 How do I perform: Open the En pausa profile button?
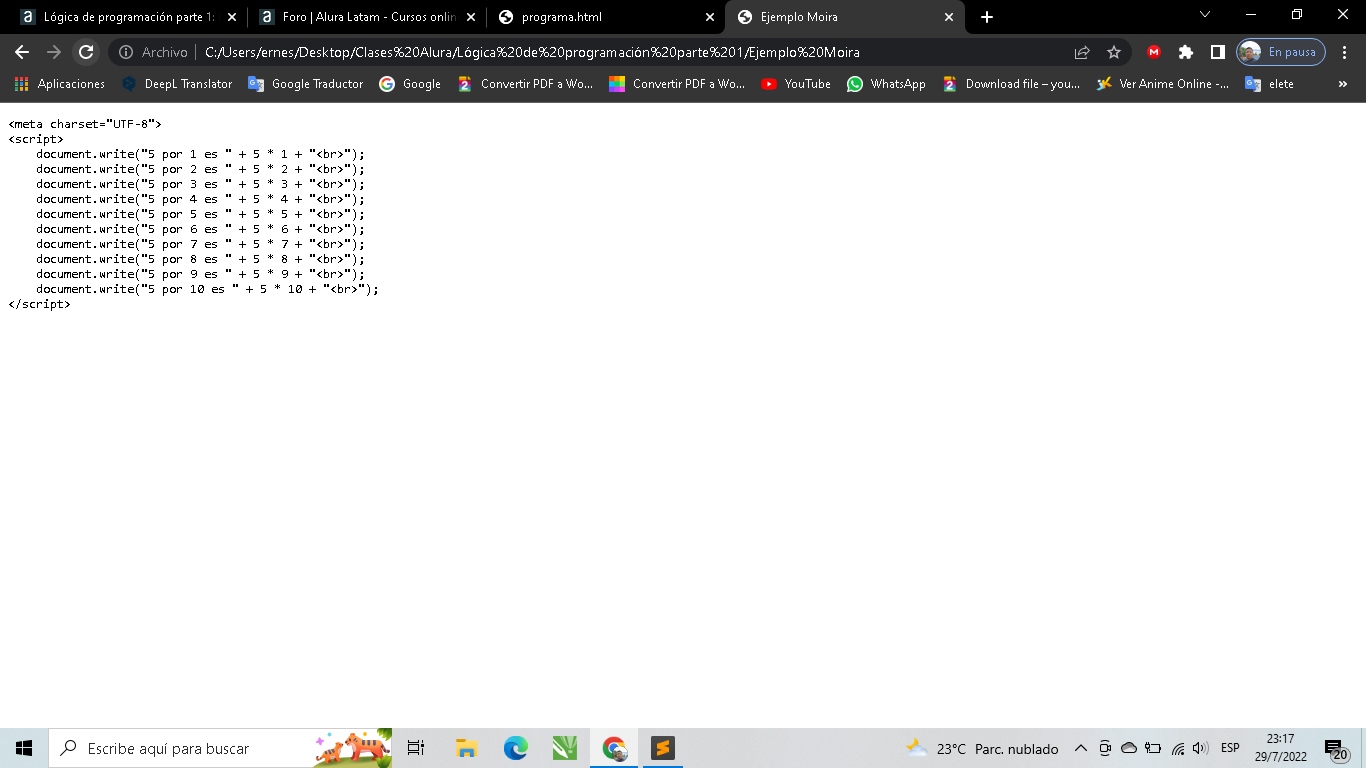pyautogui.click(x=1281, y=52)
